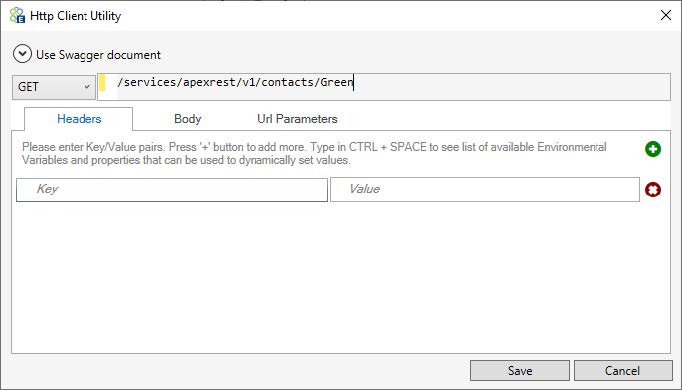Click the dropdown arrow beside GET
Image resolution: width=682 pixels, height=390 pixels.
[87, 87]
